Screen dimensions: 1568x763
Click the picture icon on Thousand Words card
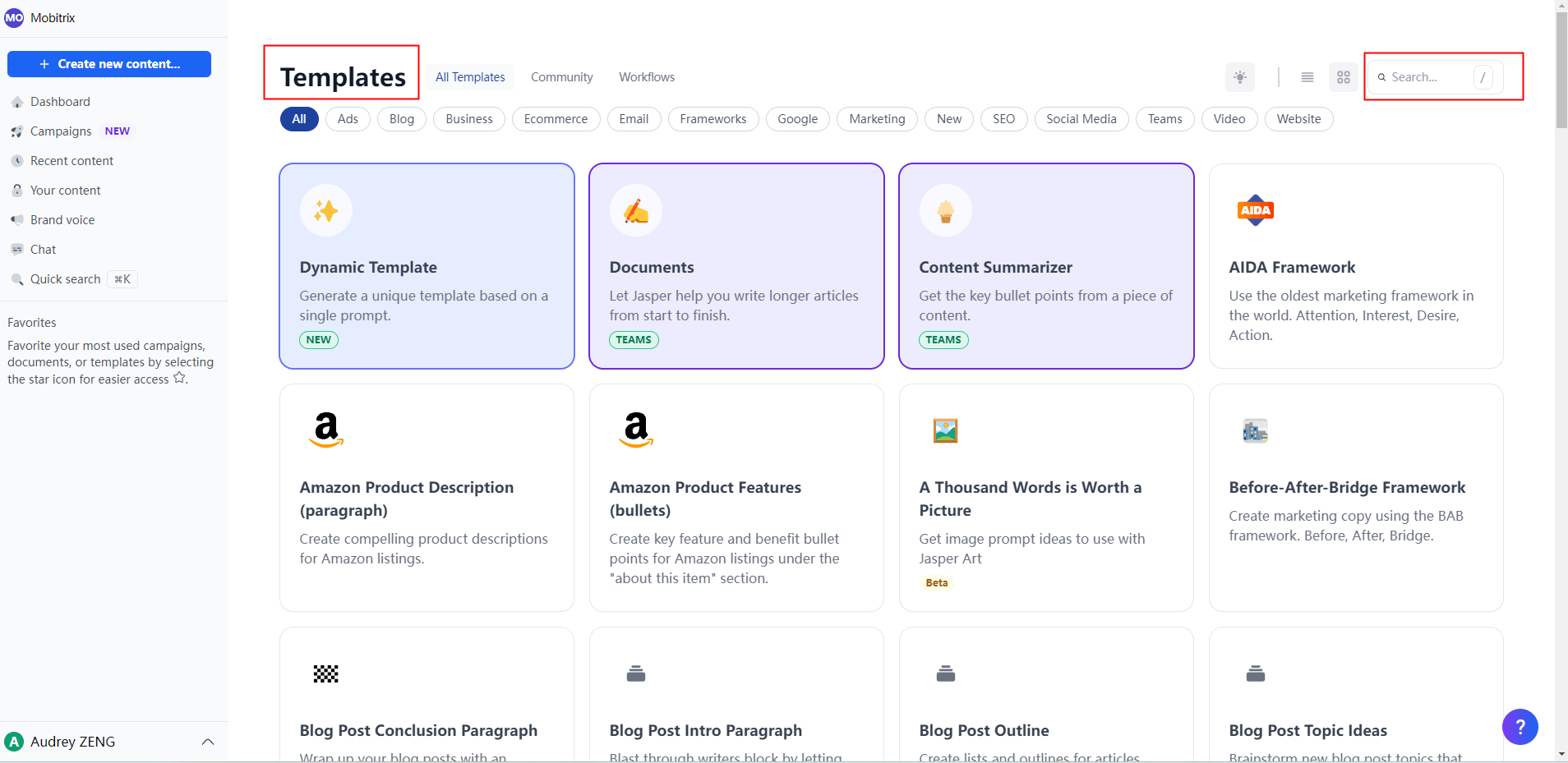pyautogui.click(x=946, y=430)
